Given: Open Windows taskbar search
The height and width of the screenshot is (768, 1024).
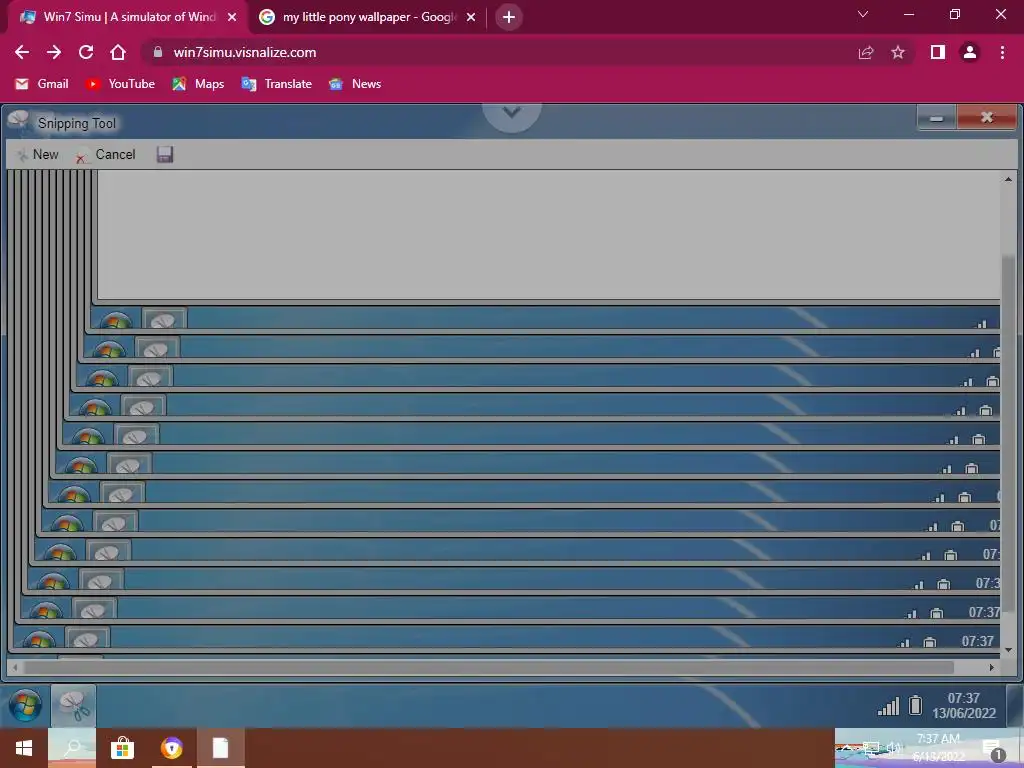Looking at the screenshot, I should pos(72,748).
